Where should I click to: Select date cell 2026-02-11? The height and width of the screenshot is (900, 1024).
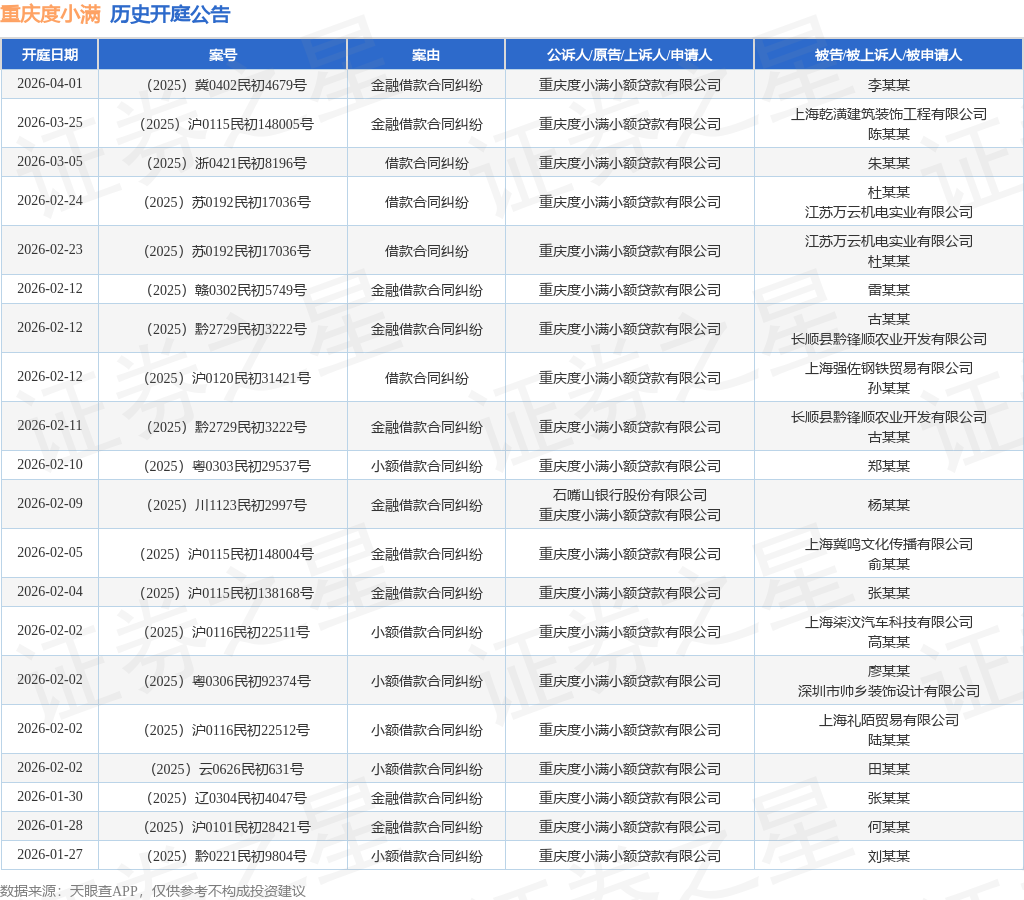[x=50, y=426]
